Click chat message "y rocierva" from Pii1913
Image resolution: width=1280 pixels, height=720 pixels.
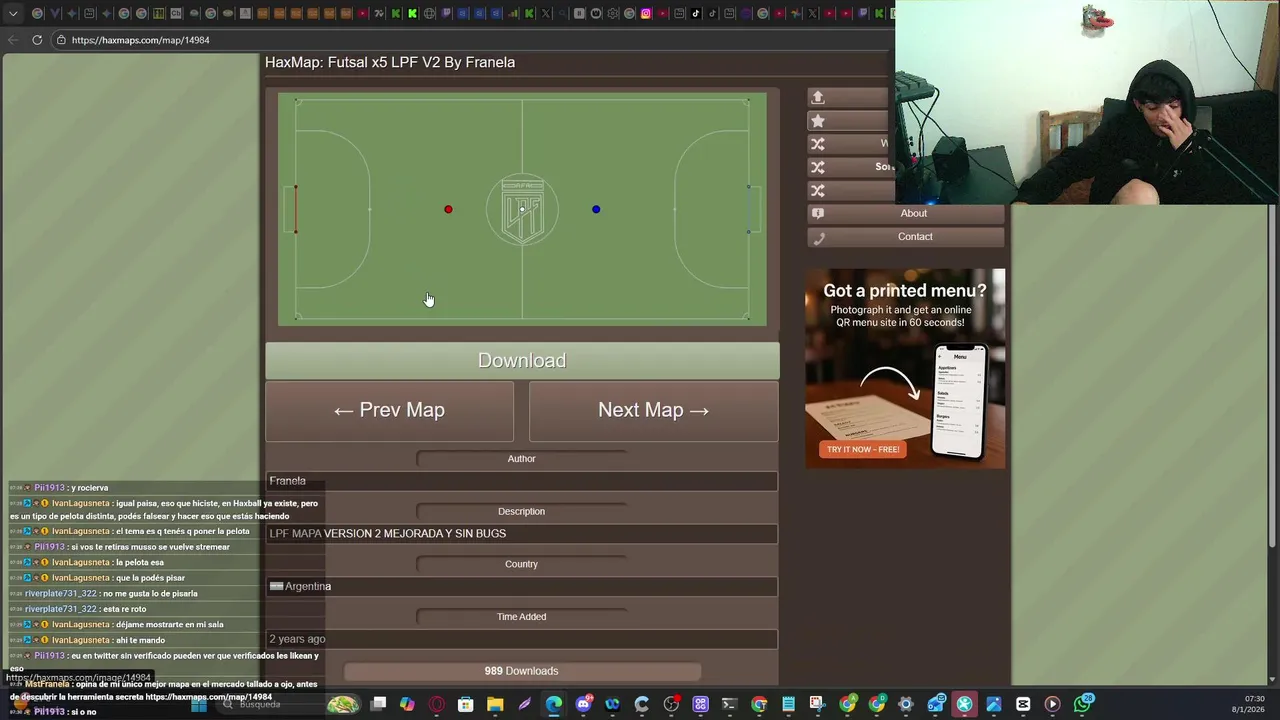click(91, 488)
